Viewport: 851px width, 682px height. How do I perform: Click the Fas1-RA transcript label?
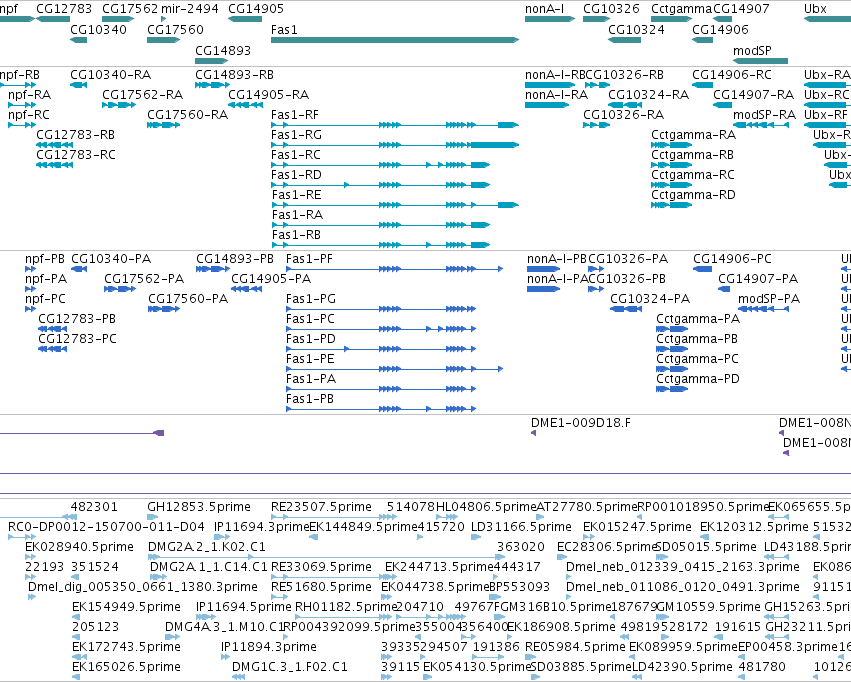(297, 215)
